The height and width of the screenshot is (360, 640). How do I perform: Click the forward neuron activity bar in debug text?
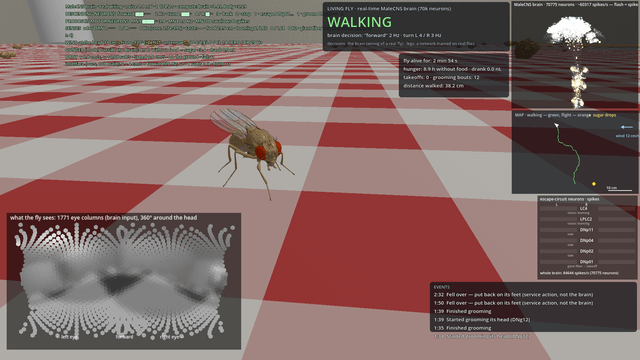pos(139,14)
